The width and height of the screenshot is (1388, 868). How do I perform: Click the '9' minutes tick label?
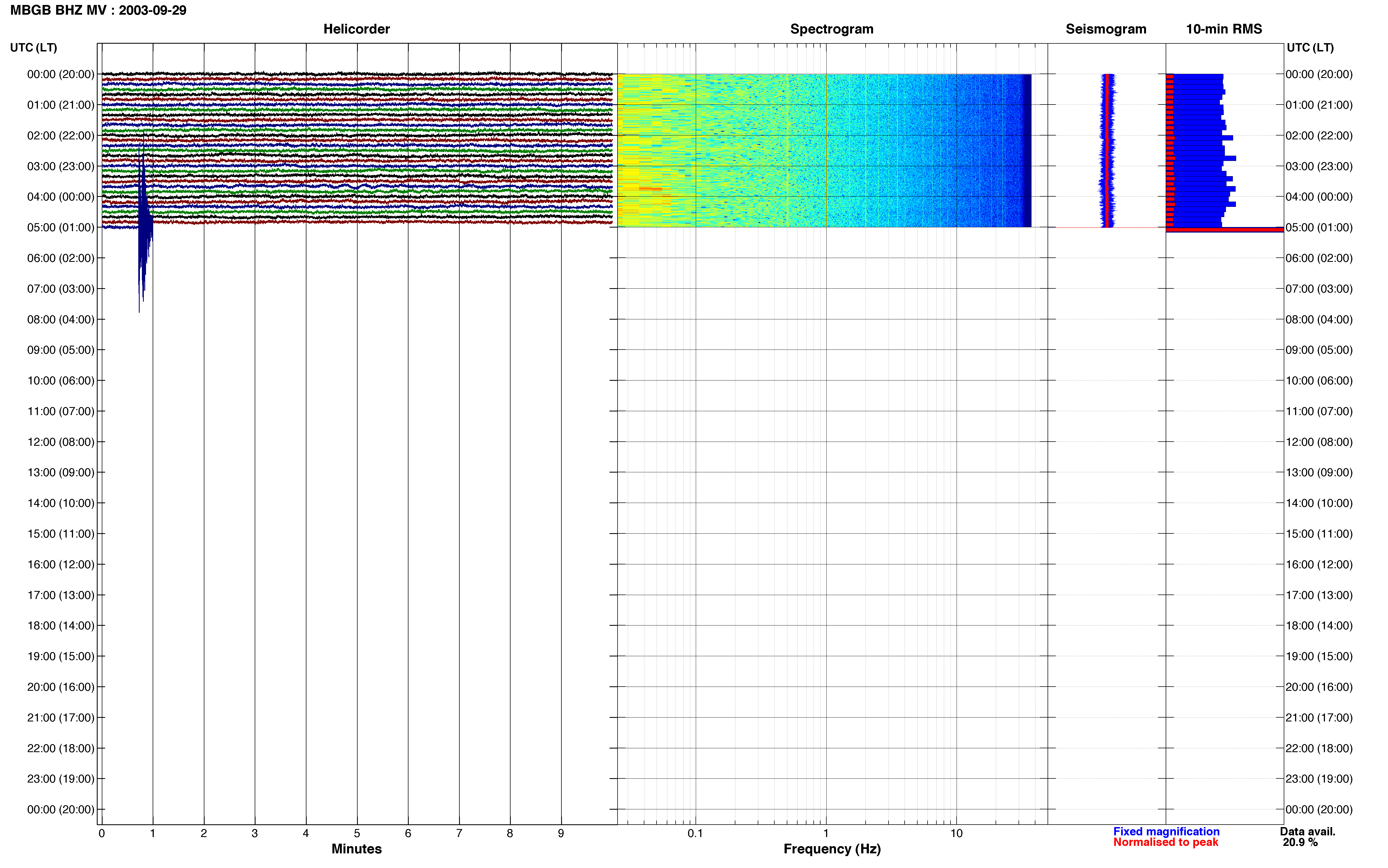[561, 833]
